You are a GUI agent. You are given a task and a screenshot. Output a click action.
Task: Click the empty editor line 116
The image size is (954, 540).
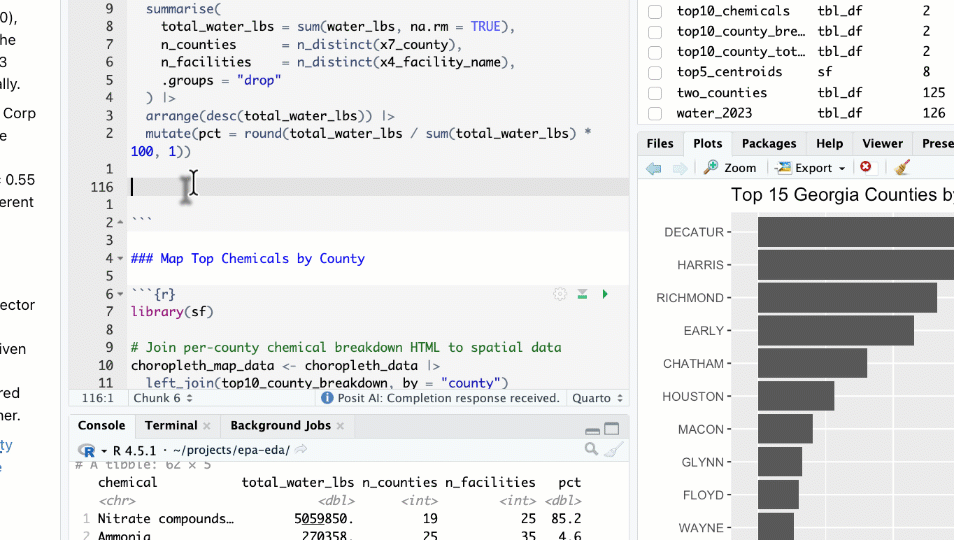[380, 187]
